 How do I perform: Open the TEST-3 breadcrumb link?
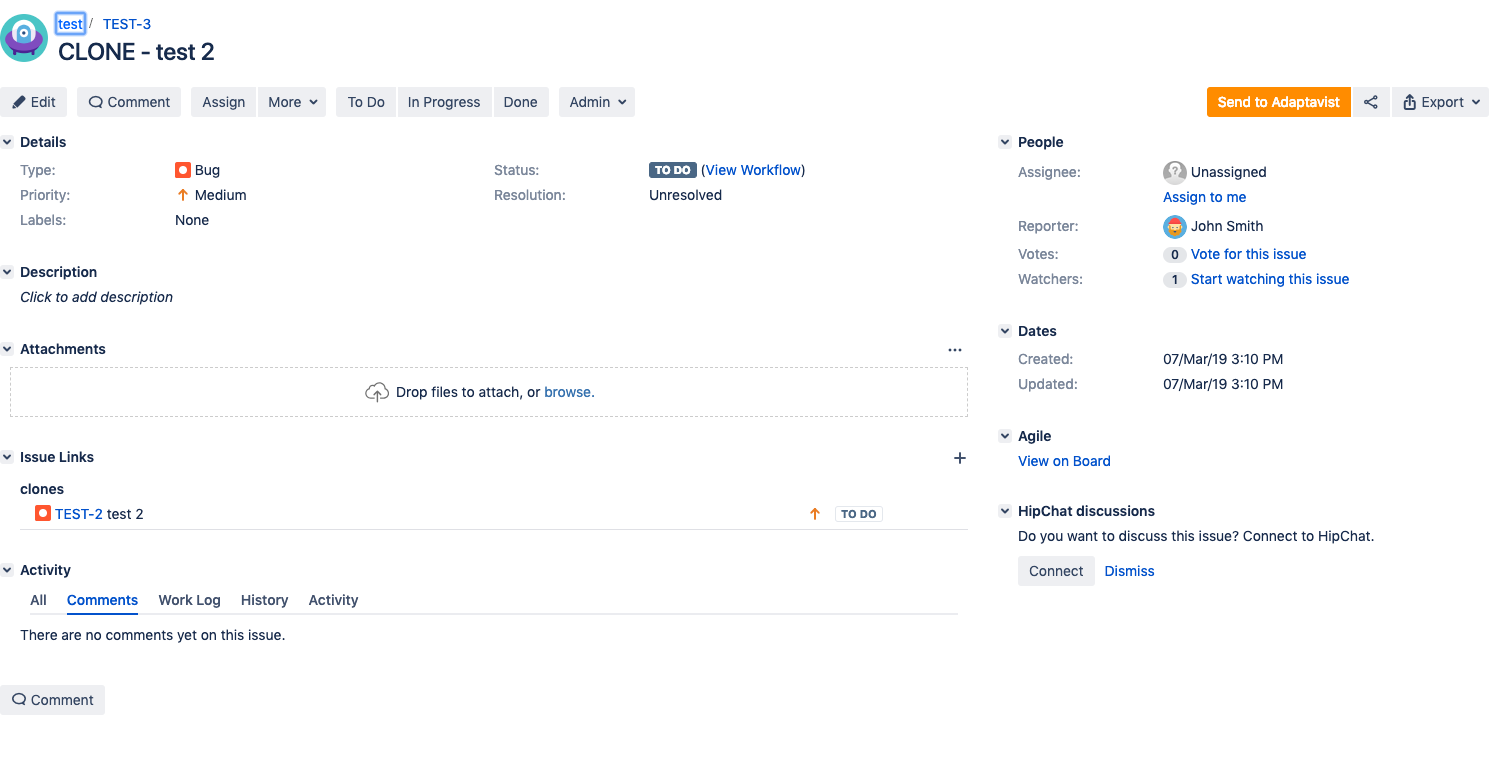point(127,24)
